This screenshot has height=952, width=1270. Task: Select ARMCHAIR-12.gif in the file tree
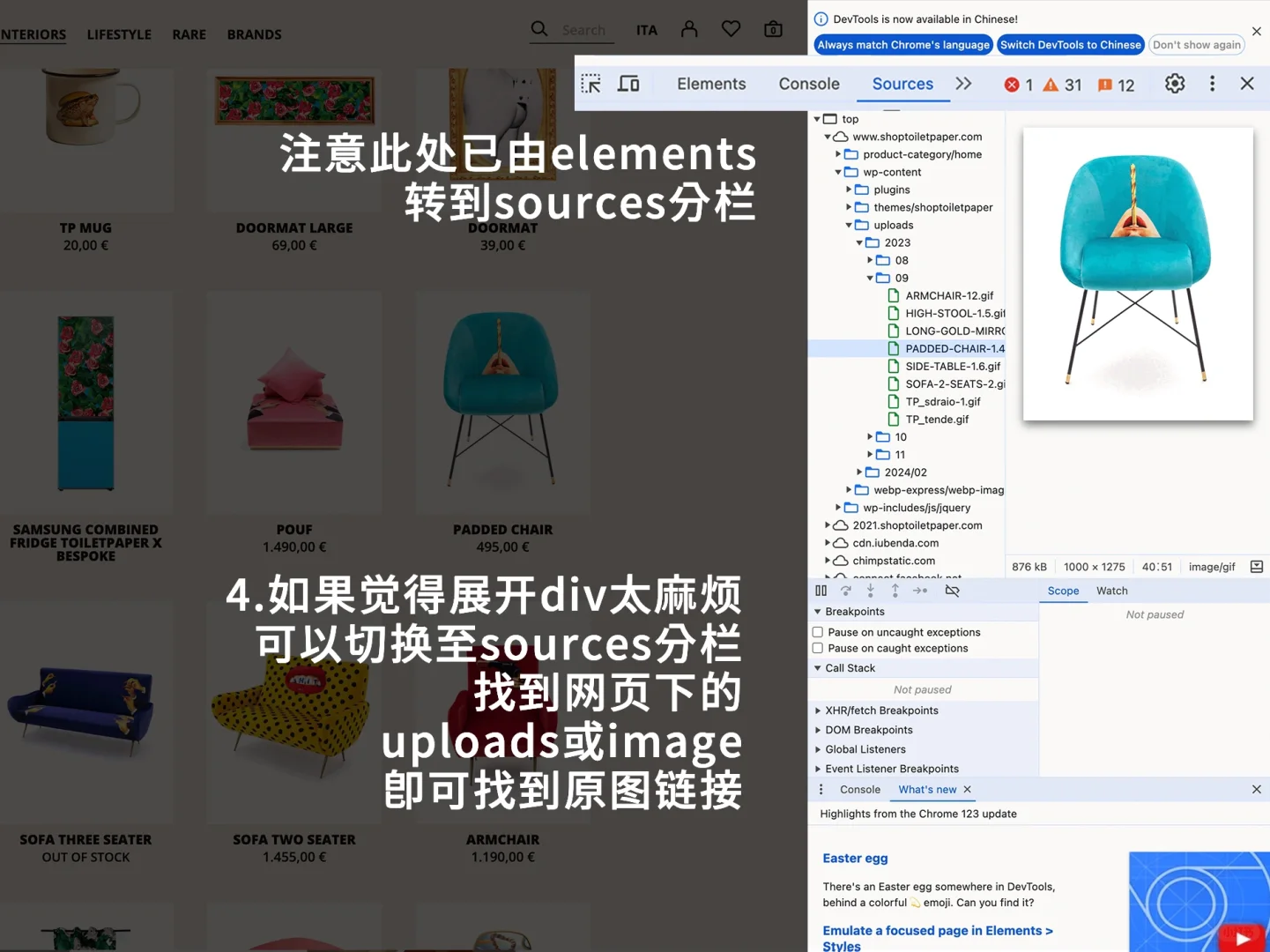coord(948,295)
